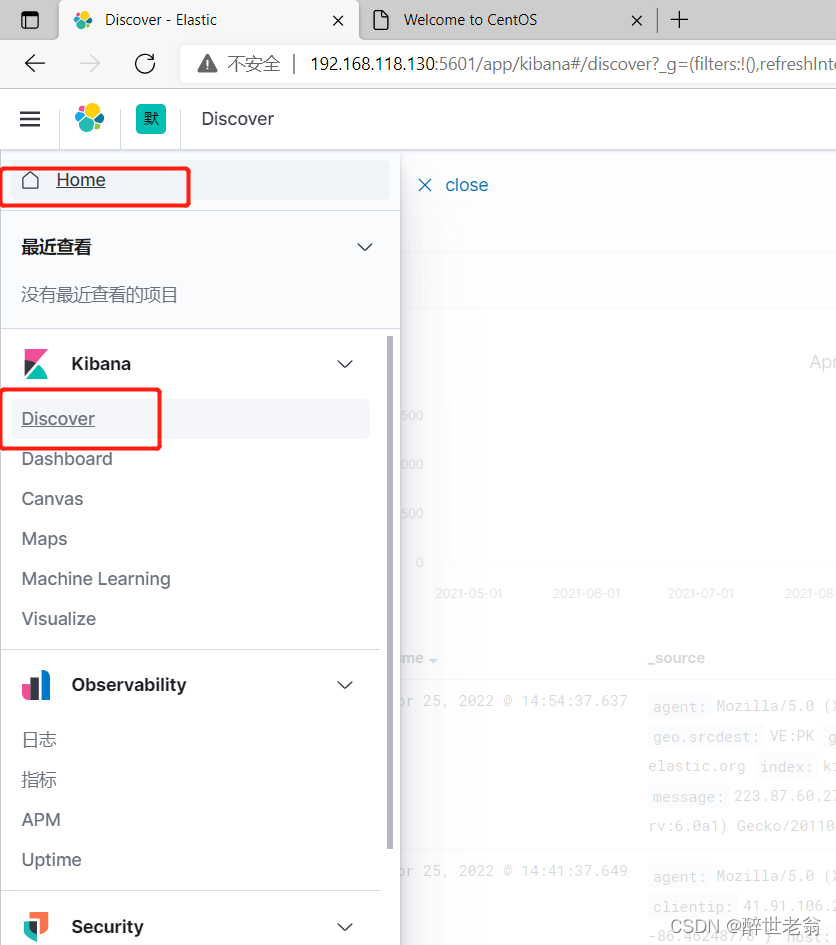
Task: Click the Security section heading
Action: (107, 926)
